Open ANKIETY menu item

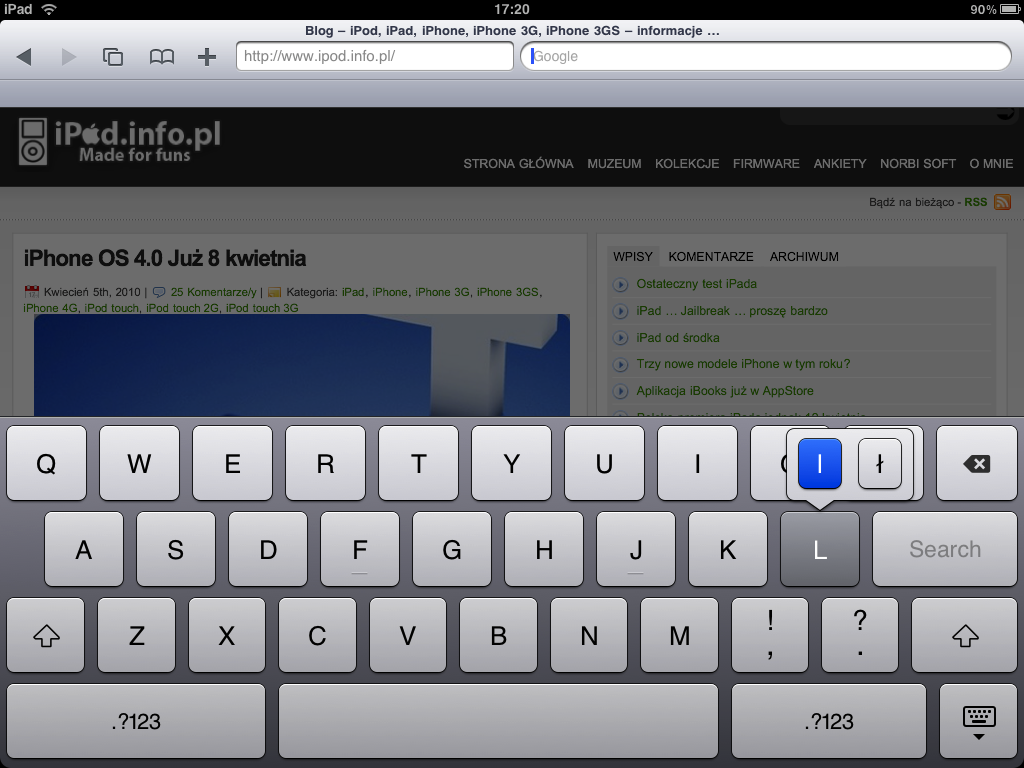[840, 164]
